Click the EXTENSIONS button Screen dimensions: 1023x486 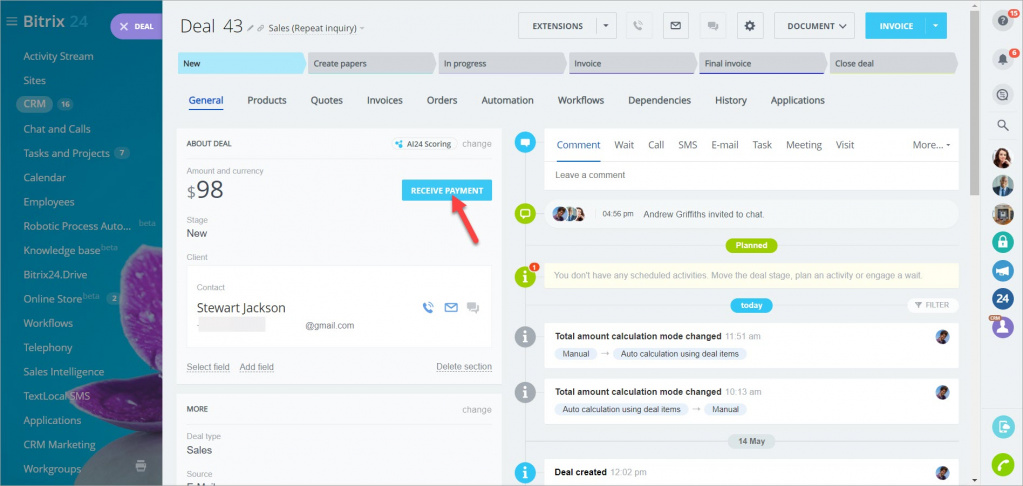557,26
